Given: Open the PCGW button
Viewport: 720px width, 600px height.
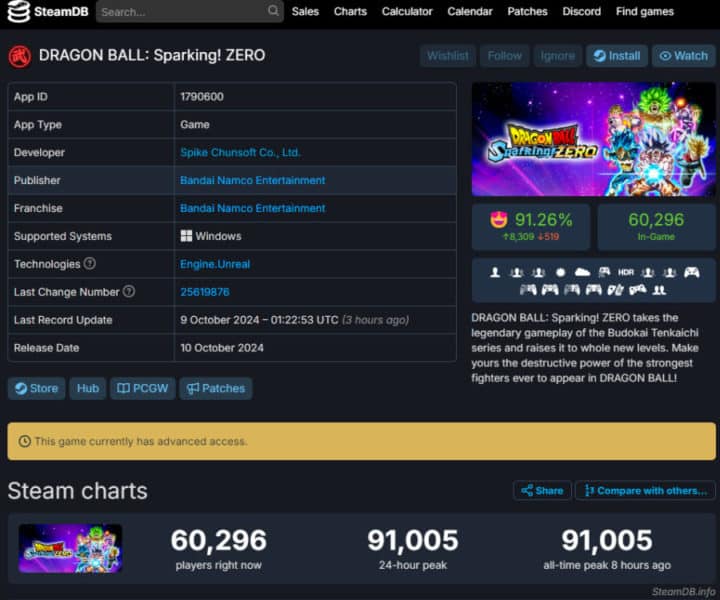Looking at the screenshot, I should (x=142, y=388).
